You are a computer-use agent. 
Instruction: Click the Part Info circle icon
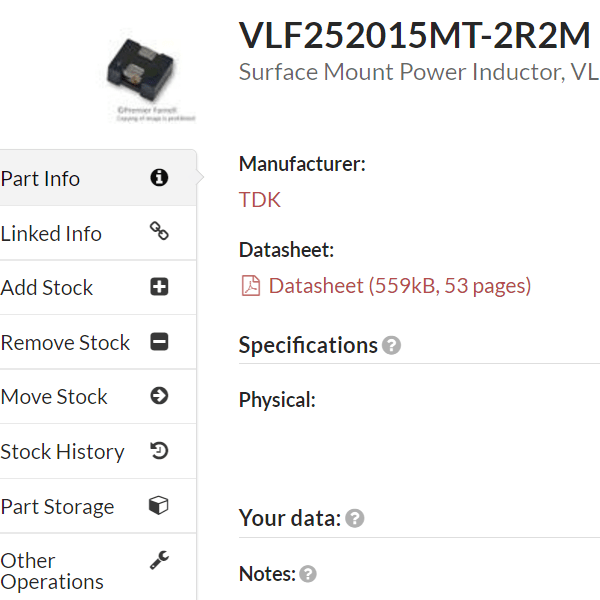[x=159, y=178]
